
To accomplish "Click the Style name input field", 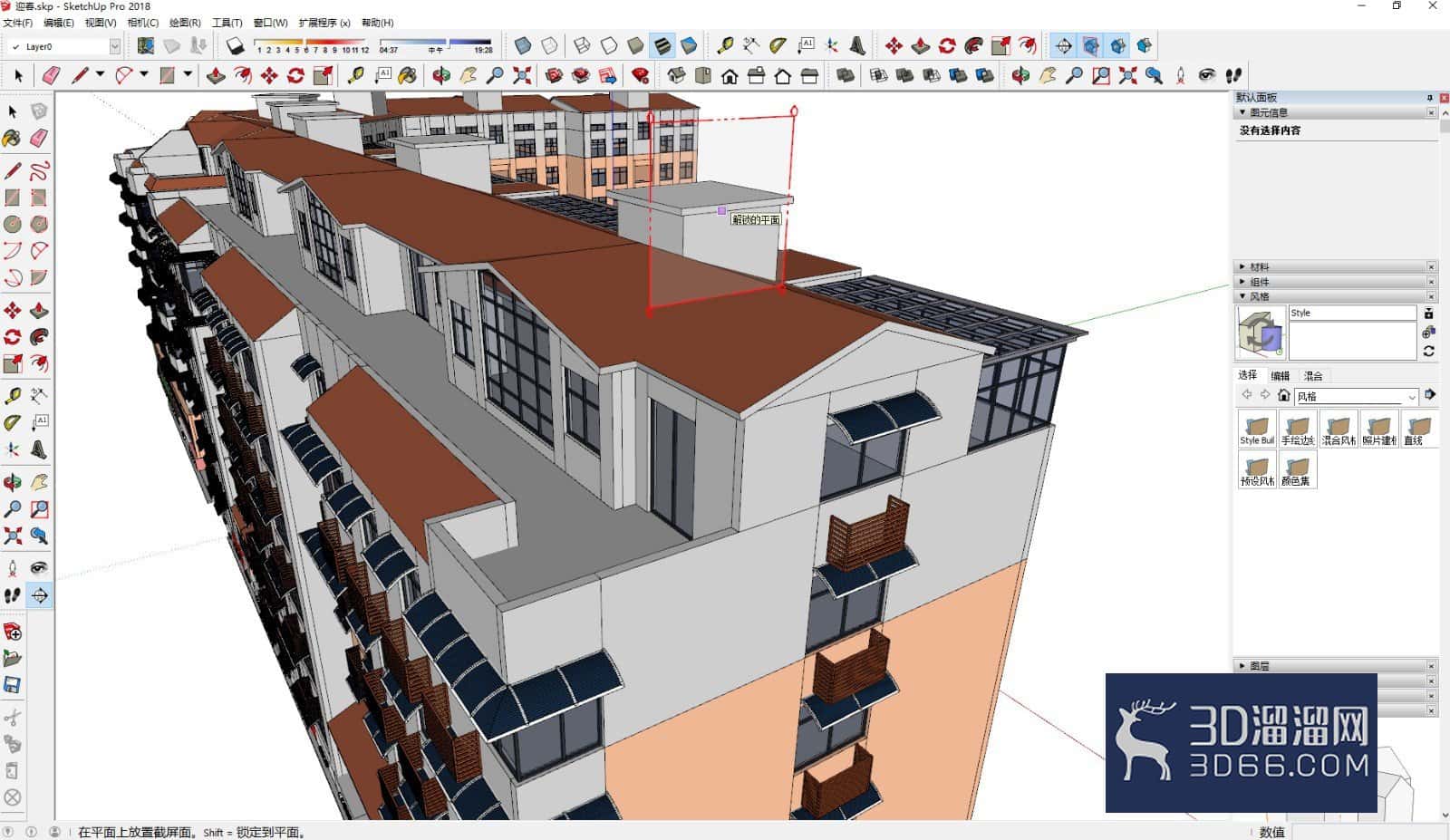I will click(x=1352, y=313).
